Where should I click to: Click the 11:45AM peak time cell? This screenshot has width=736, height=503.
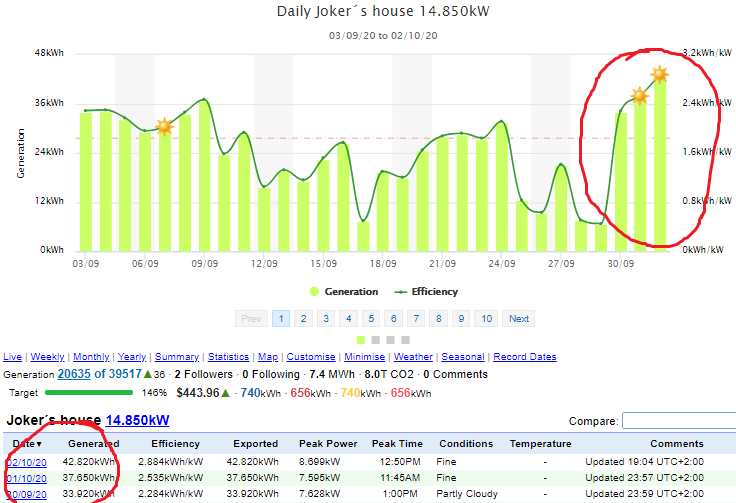pyautogui.click(x=400, y=478)
